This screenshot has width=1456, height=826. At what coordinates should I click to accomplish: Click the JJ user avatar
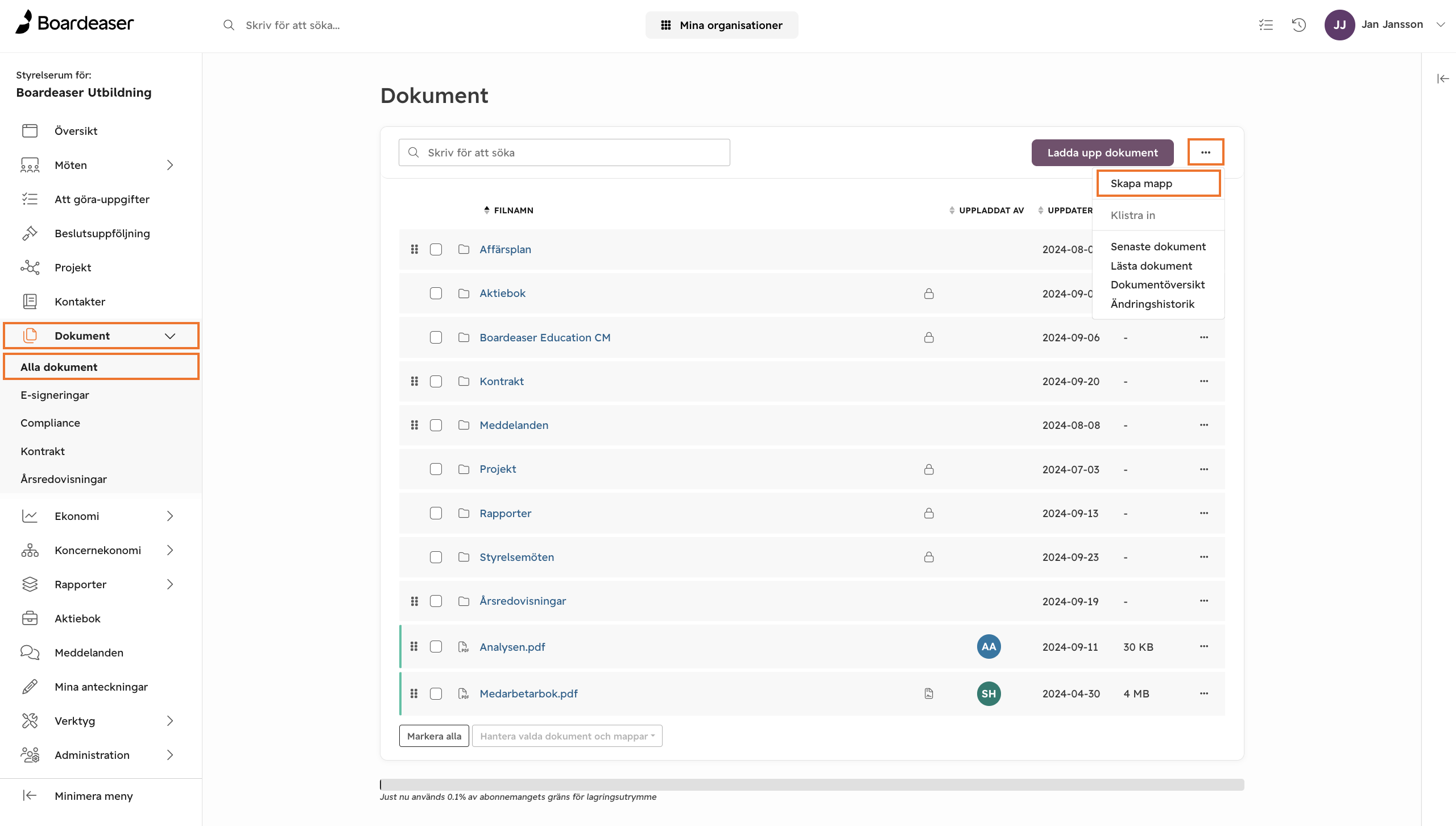coord(1339,25)
